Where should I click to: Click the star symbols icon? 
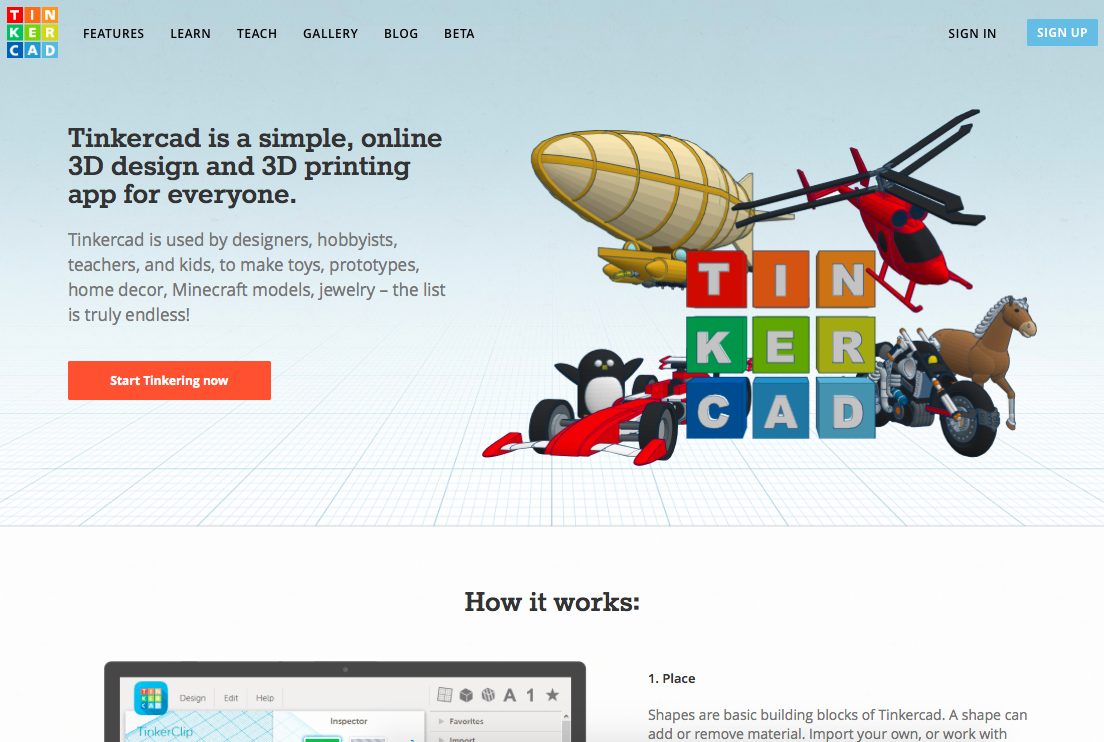tap(552, 693)
